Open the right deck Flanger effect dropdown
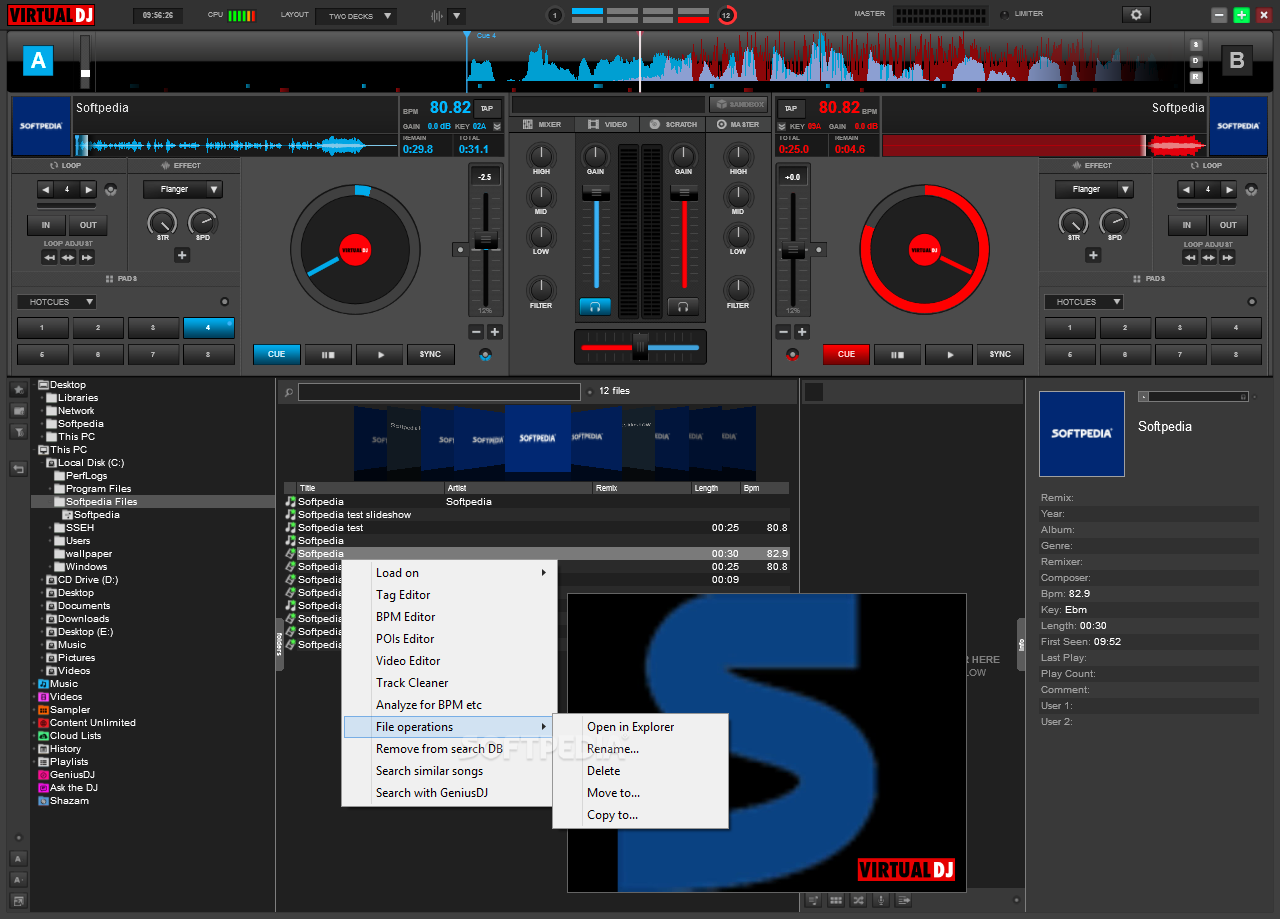1280x919 pixels. click(1094, 189)
